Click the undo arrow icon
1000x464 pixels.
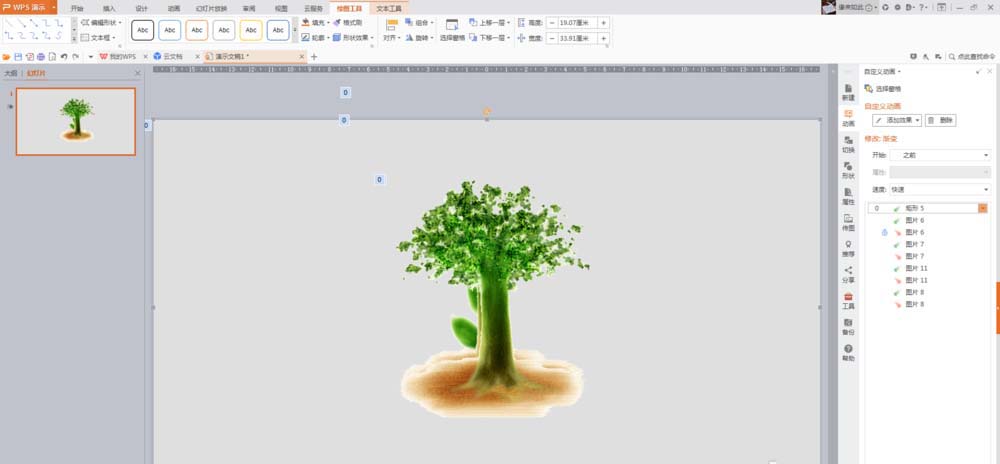tap(64, 57)
